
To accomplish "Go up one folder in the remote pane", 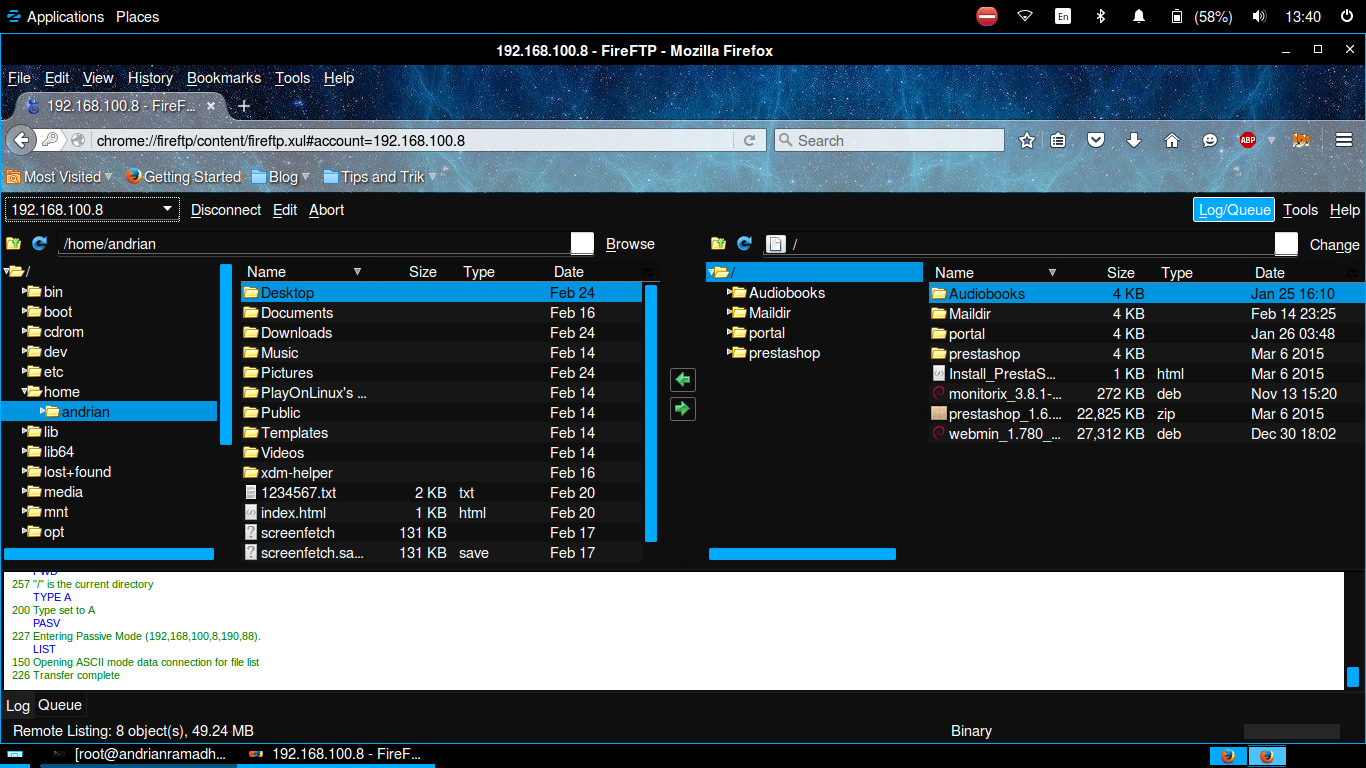I will coord(718,243).
